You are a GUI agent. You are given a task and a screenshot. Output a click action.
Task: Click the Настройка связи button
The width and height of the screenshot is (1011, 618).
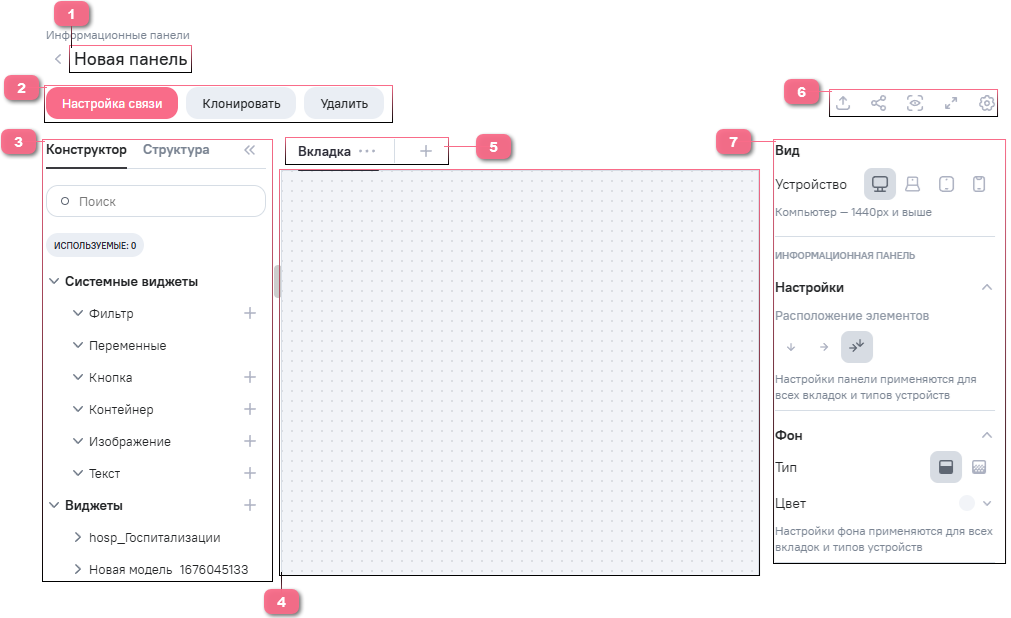(x=111, y=103)
